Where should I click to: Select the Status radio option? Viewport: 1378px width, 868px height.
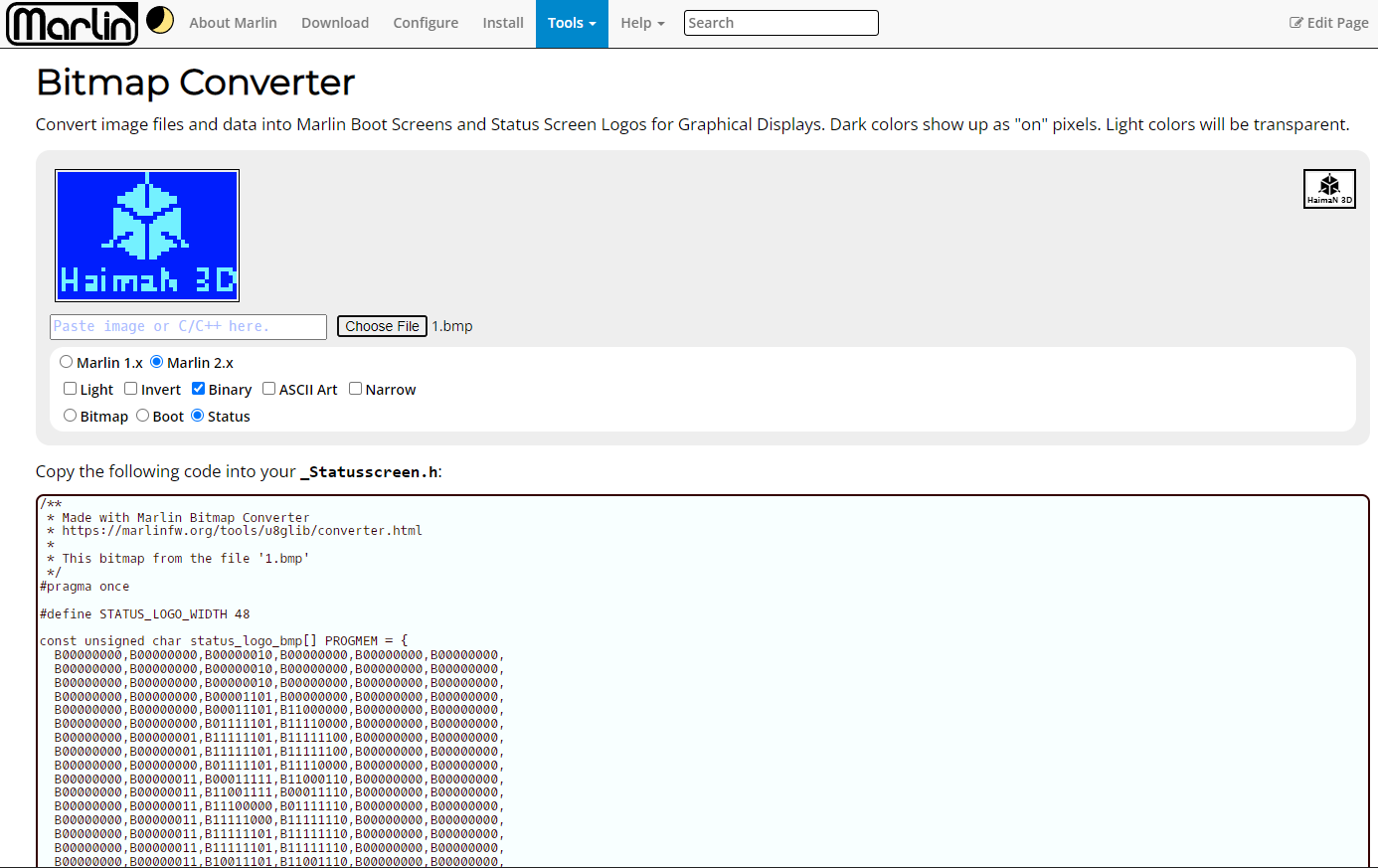(x=197, y=416)
